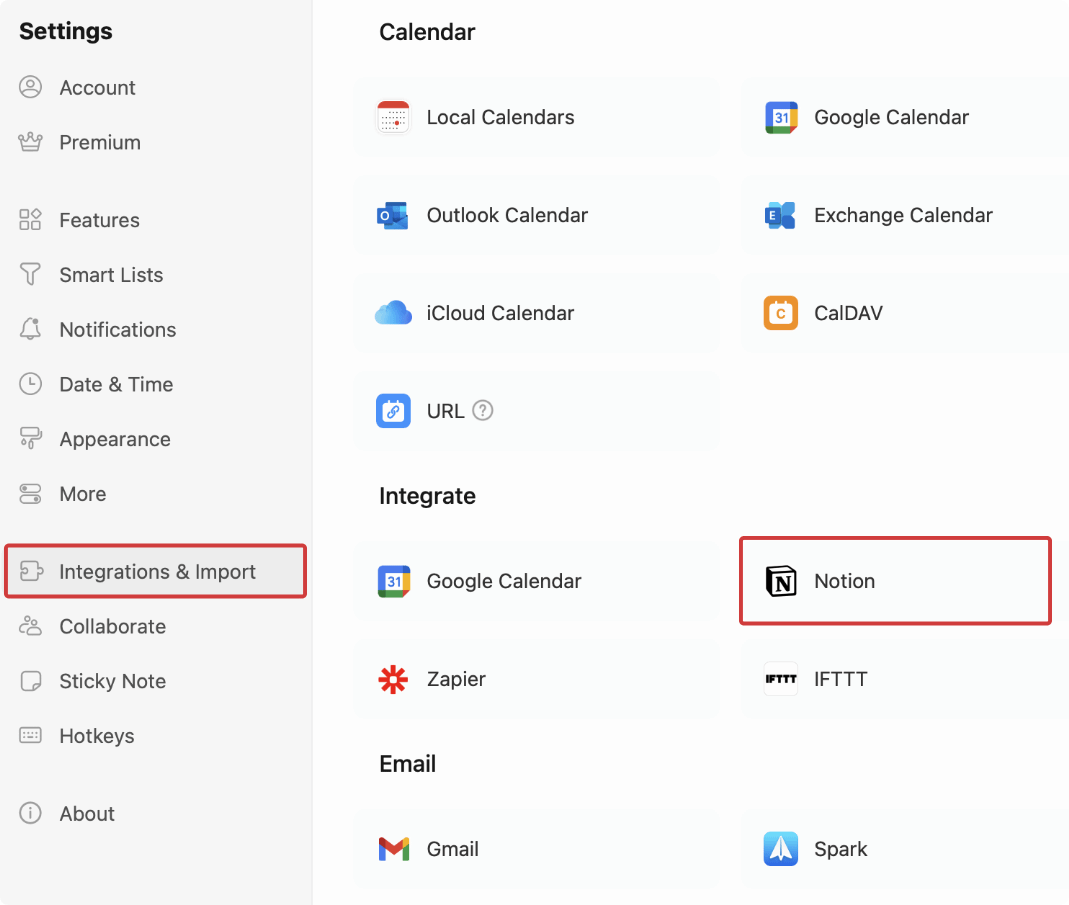Click the iCloud Calendar cloud icon
Image resolution: width=1069 pixels, height=905 pixels.
coord(393,313)
